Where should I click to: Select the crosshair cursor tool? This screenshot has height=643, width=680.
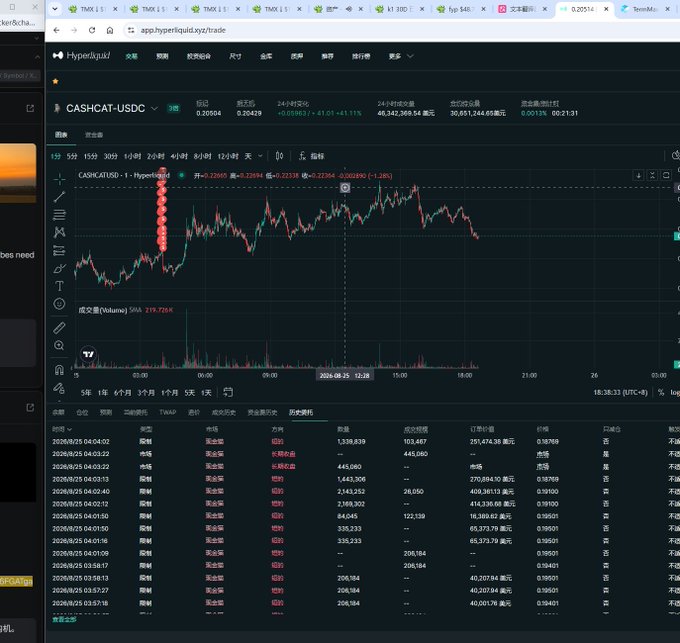59,179
